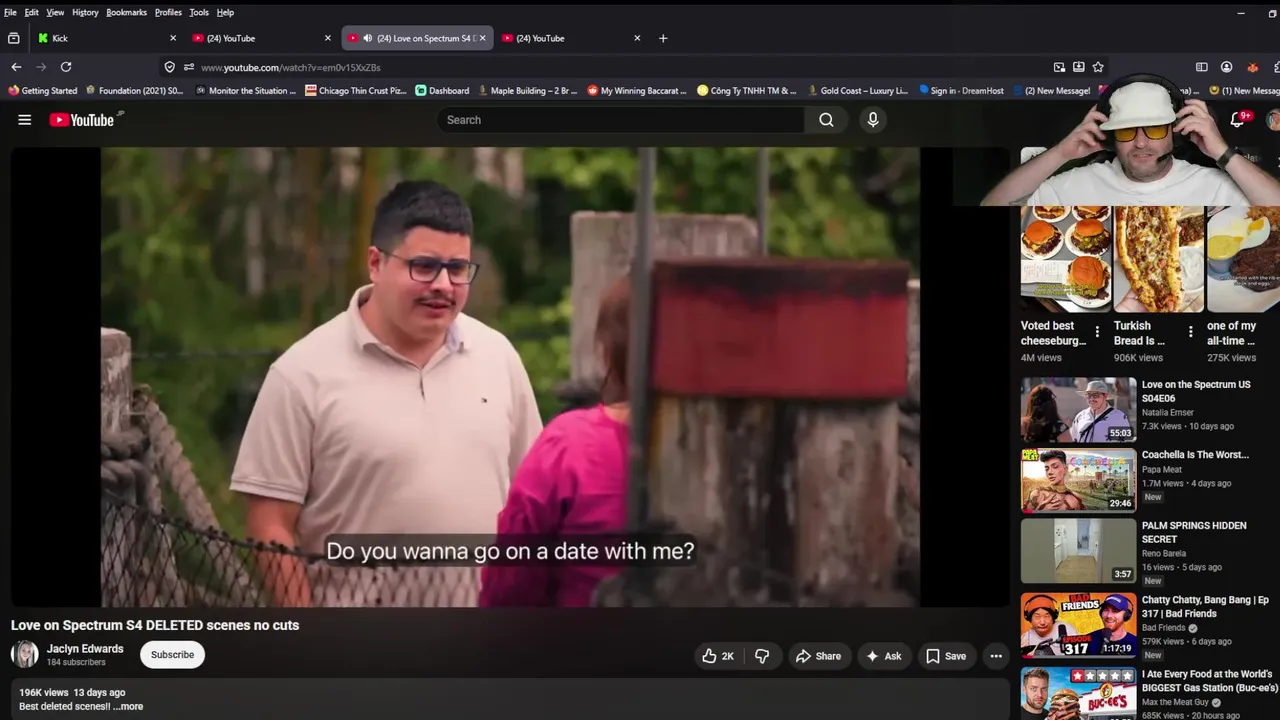
Task: Like the video with thumbs up
Action: 718,656
